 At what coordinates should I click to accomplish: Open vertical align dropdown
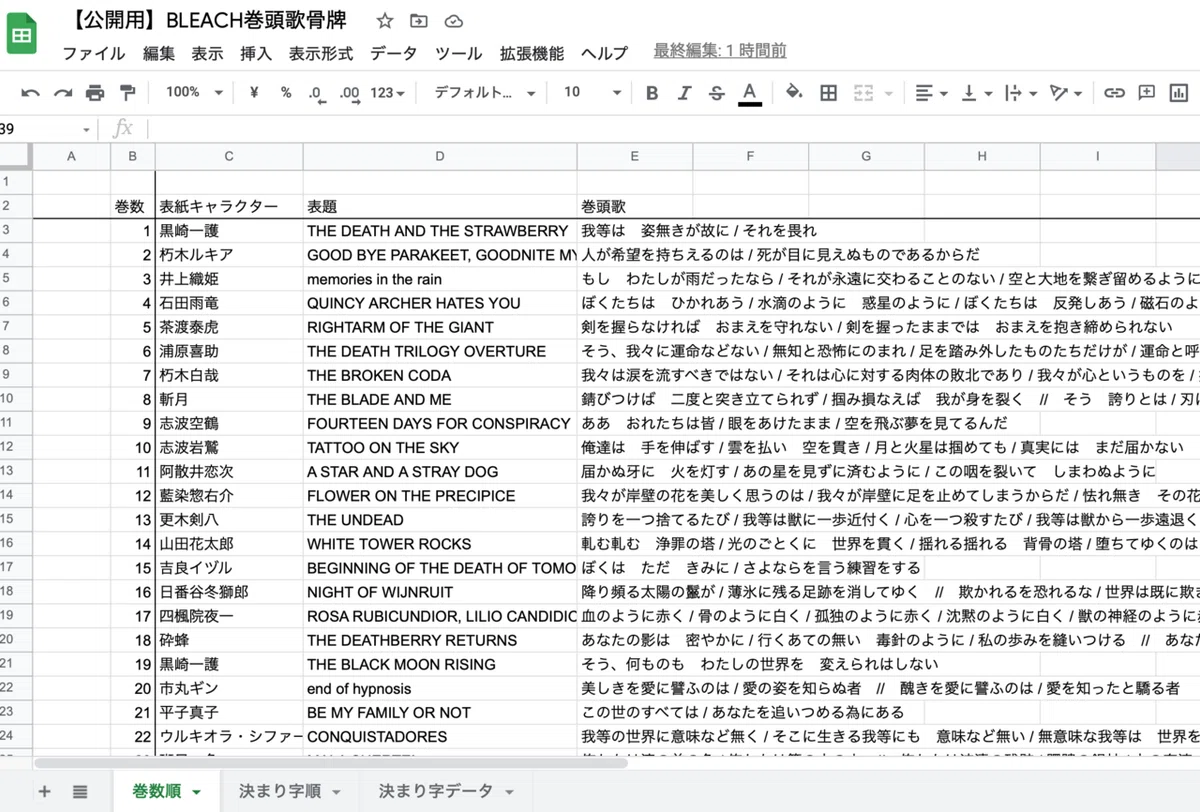(978, 93)
